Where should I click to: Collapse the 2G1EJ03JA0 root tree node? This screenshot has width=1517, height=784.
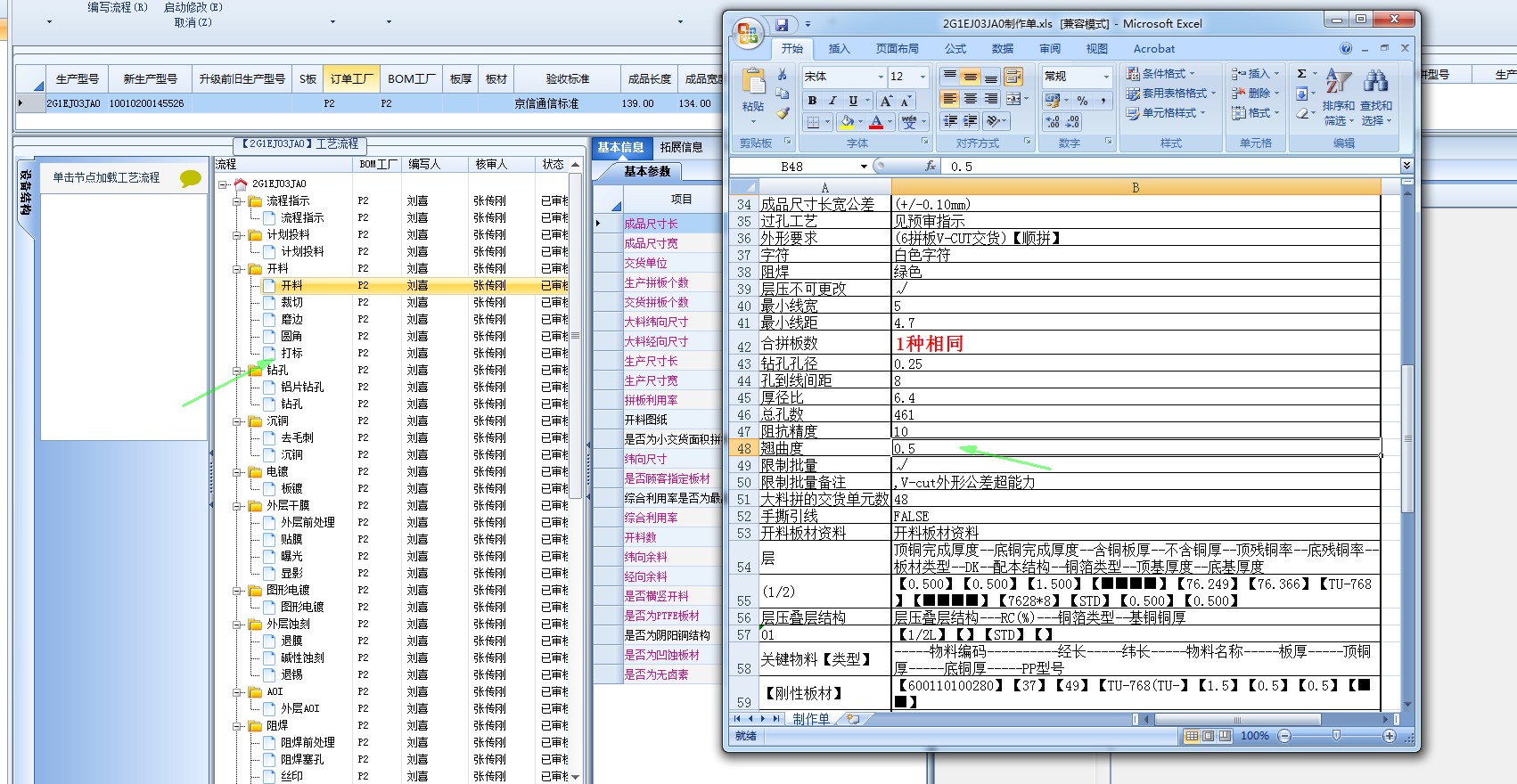pos(224,184)
